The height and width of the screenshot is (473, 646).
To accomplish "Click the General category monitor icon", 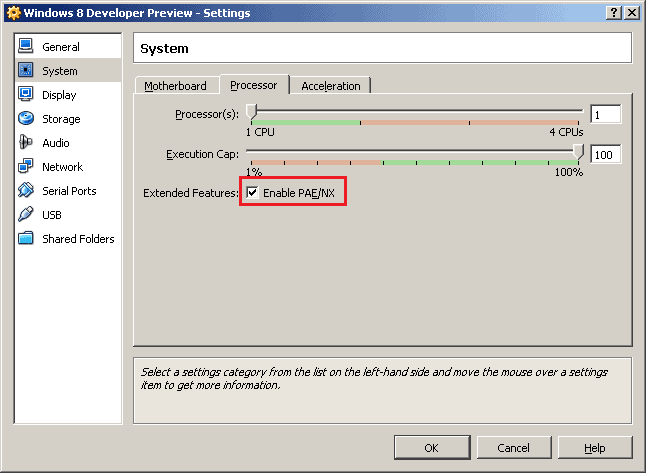I will tap(26, 46).
